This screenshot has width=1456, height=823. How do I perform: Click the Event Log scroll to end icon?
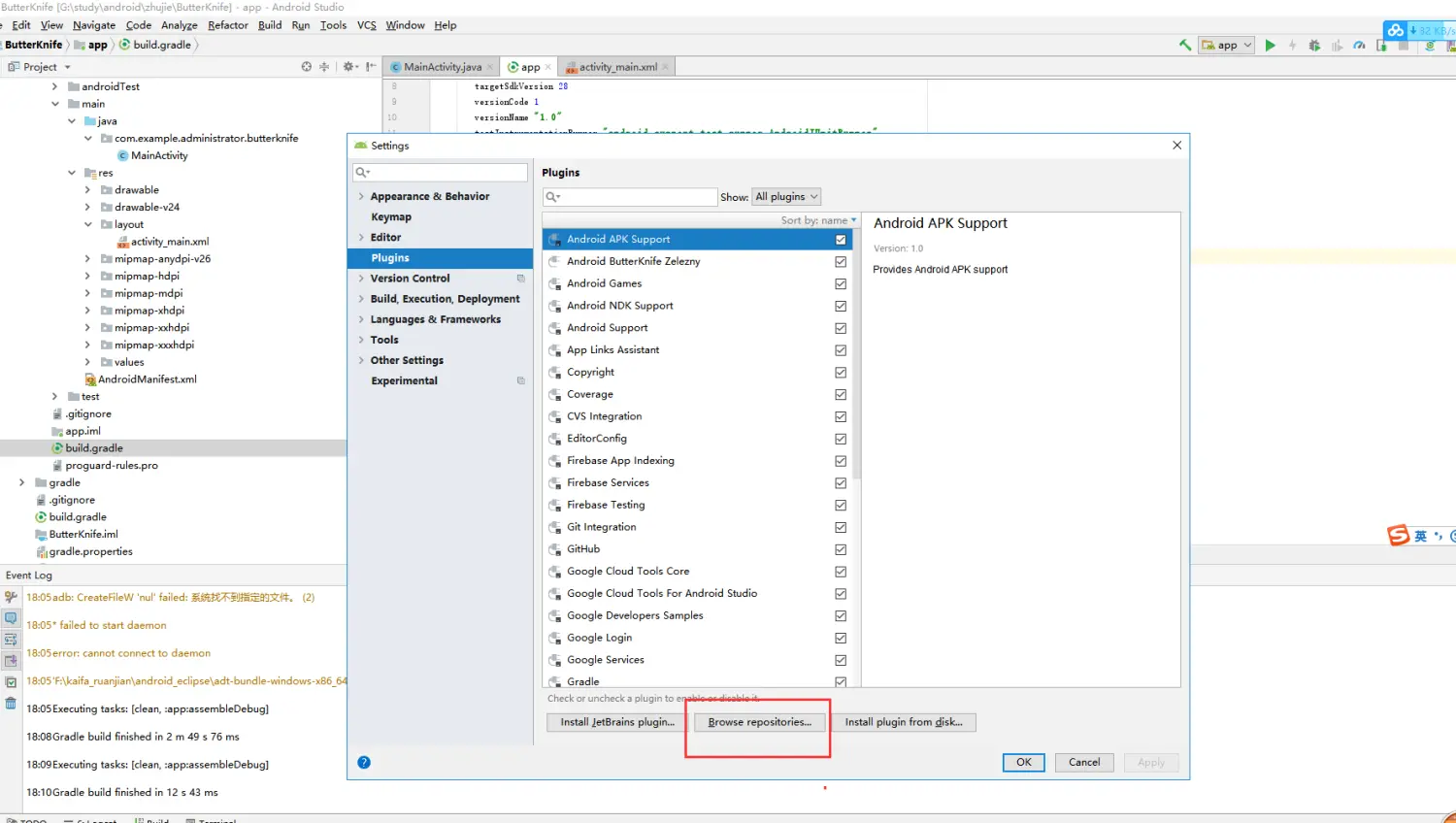click(11, 661)
